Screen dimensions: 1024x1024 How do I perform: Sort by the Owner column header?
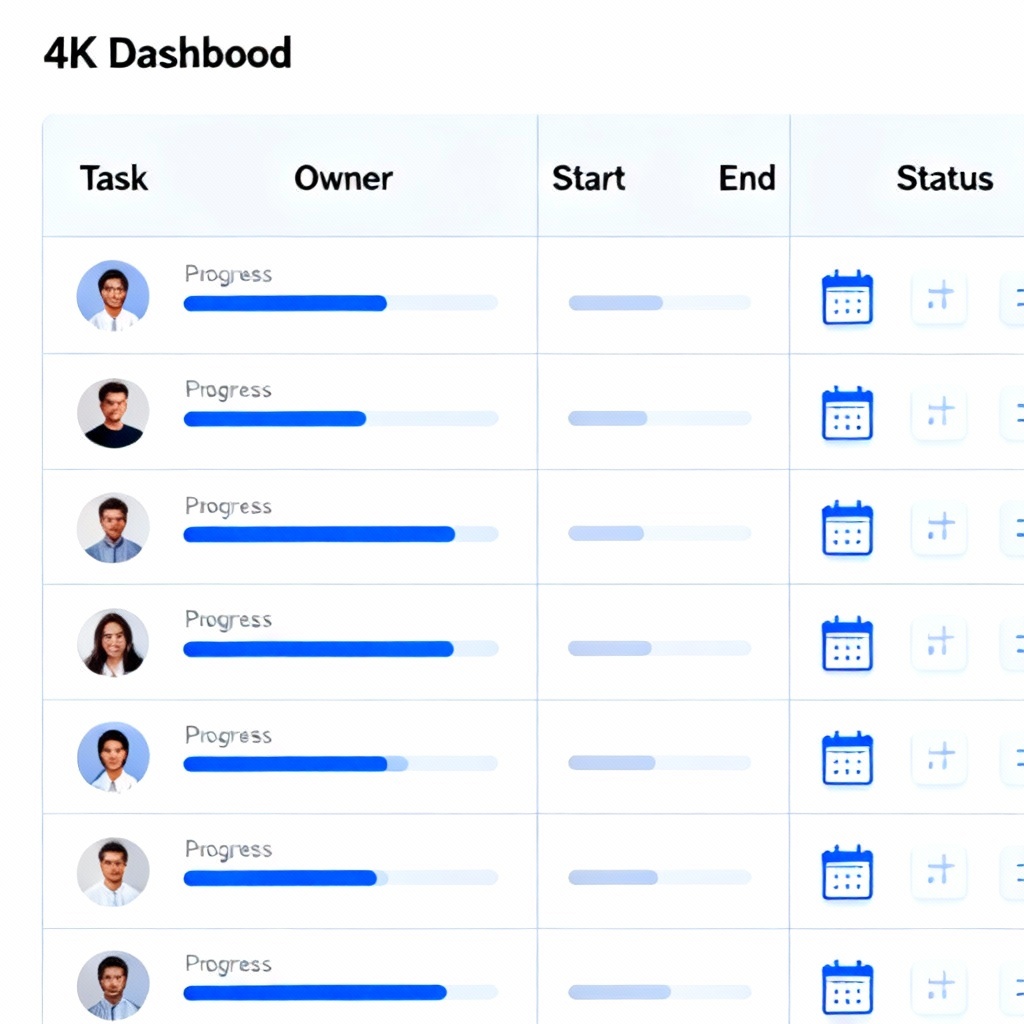tap(343, 178)
